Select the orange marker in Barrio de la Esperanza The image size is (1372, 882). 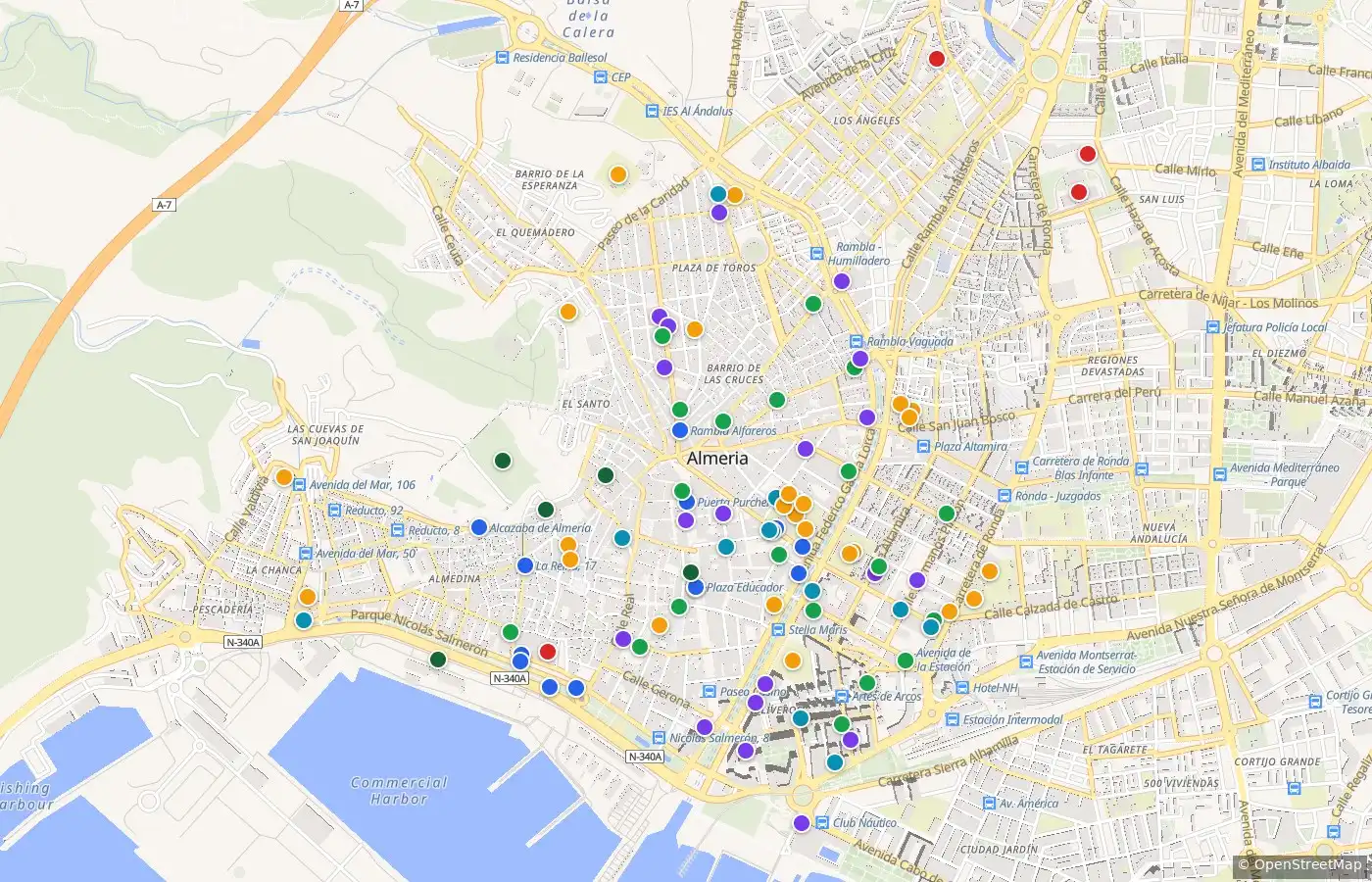[618, 174]
